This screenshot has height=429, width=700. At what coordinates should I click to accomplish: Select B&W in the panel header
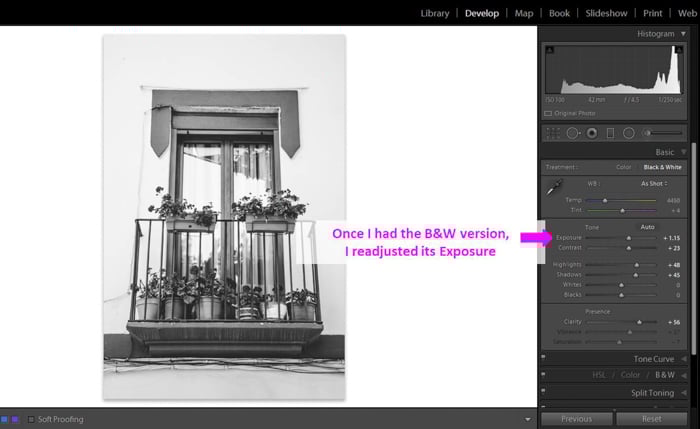(665, 375)
